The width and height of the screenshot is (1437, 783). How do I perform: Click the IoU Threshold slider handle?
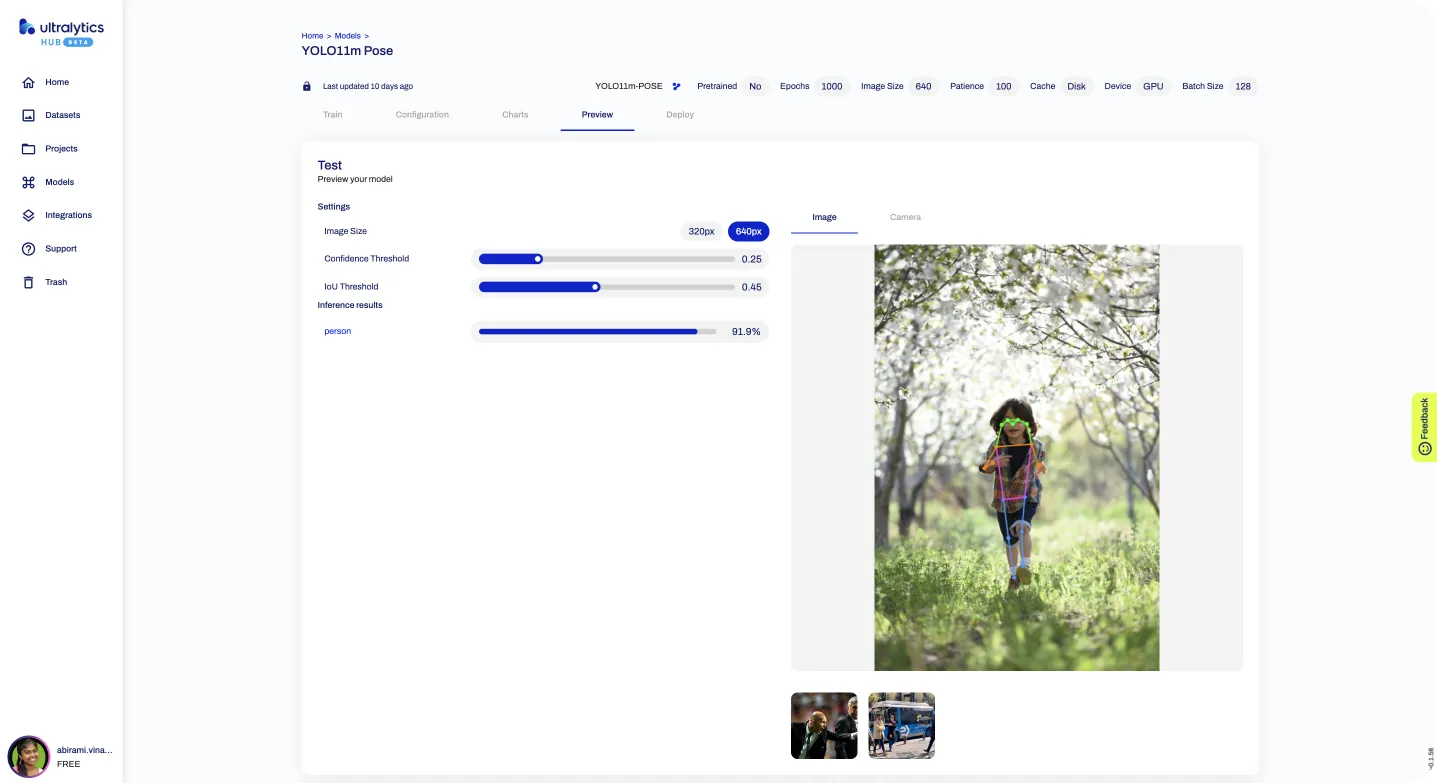point(596,287)
